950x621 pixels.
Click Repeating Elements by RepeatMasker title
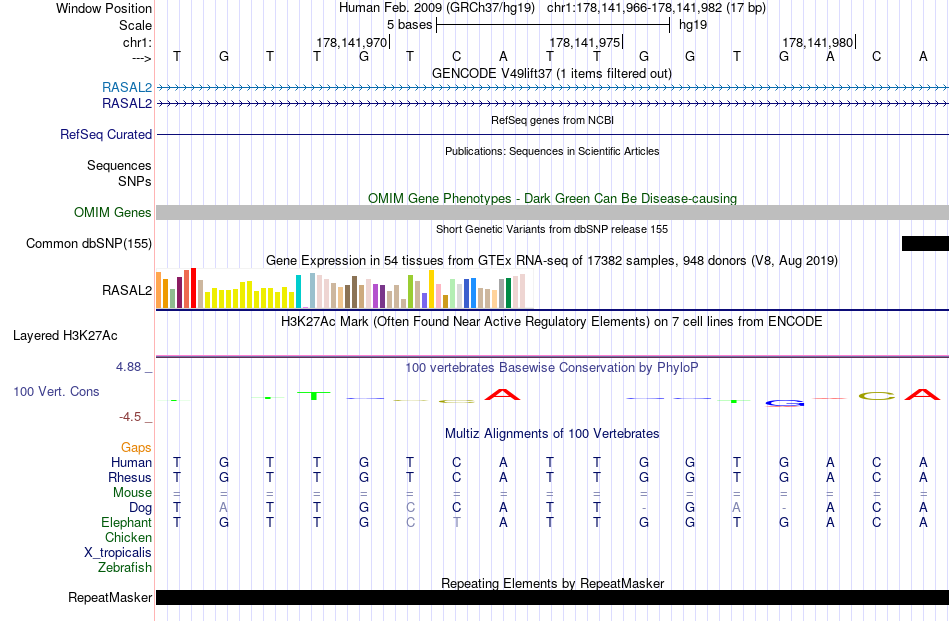(x=552, y=583)
